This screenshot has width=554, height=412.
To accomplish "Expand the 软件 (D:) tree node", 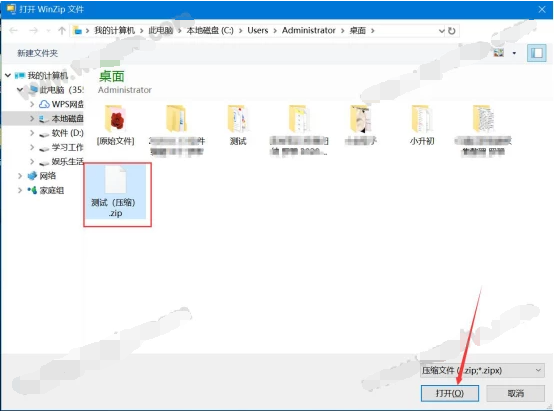I will click(x=32, y=133).
